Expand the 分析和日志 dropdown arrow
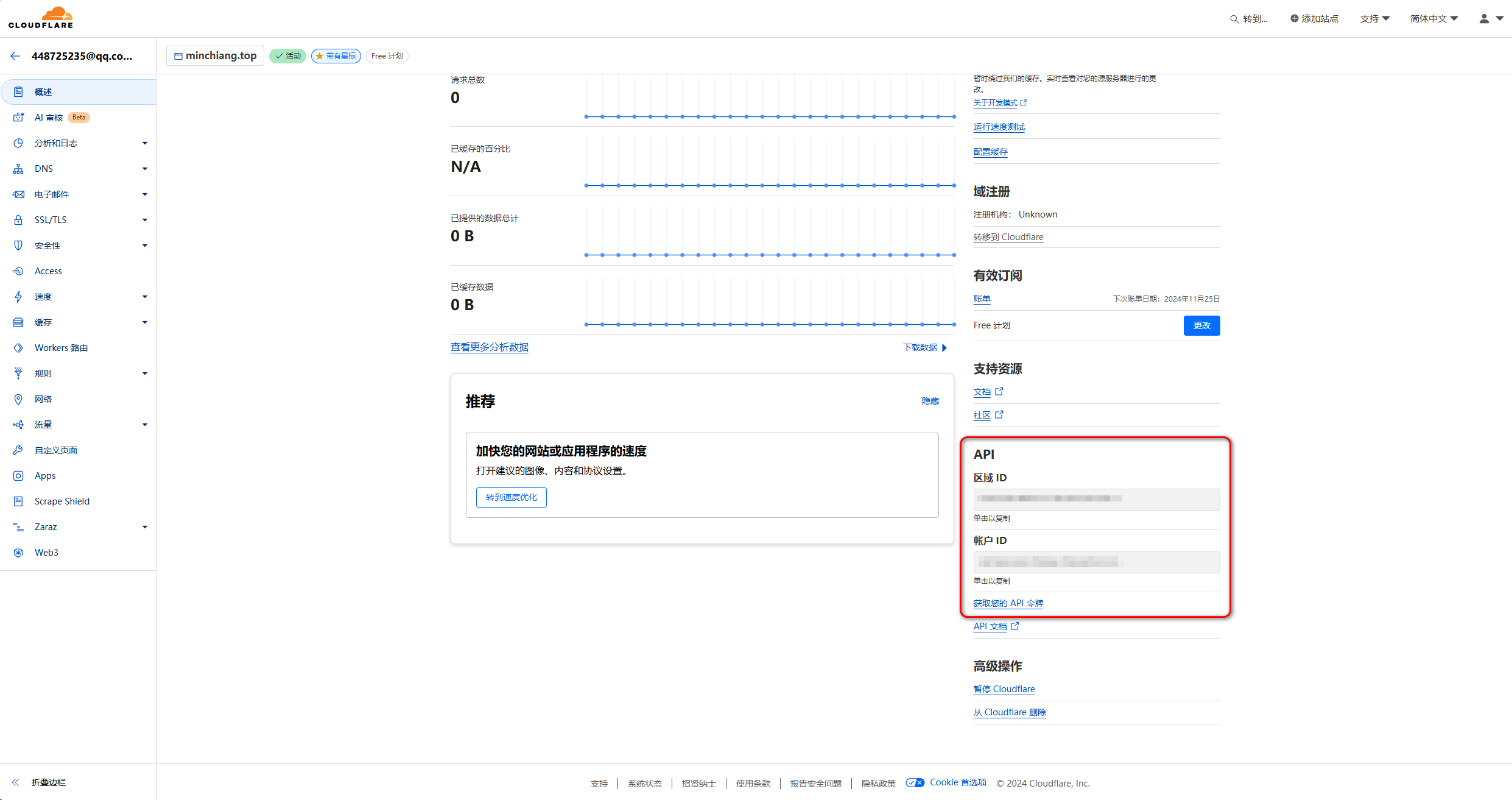This screenshot has width=1512, height=800. (145, 143)
